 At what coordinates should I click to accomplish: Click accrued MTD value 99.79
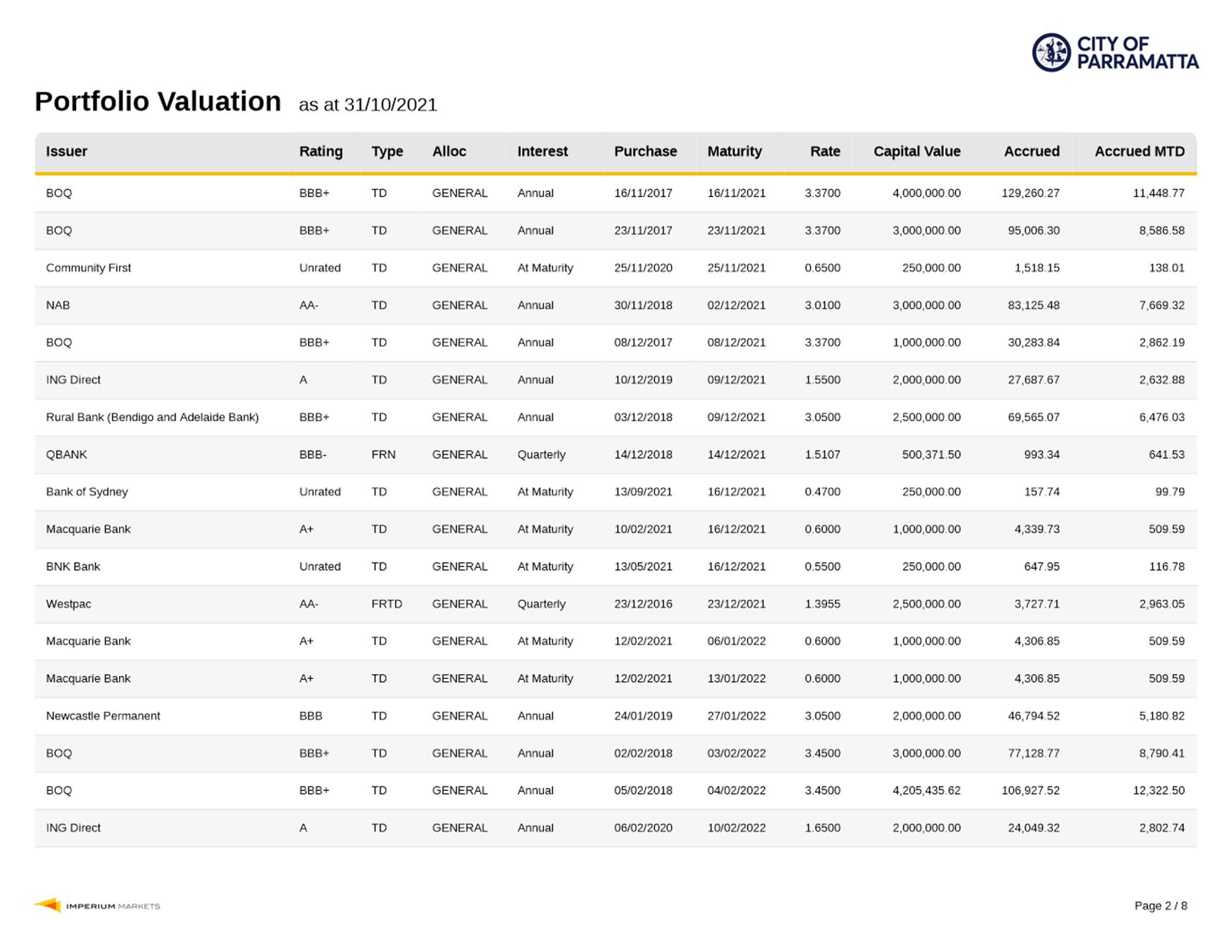(x=1170, y=491)
